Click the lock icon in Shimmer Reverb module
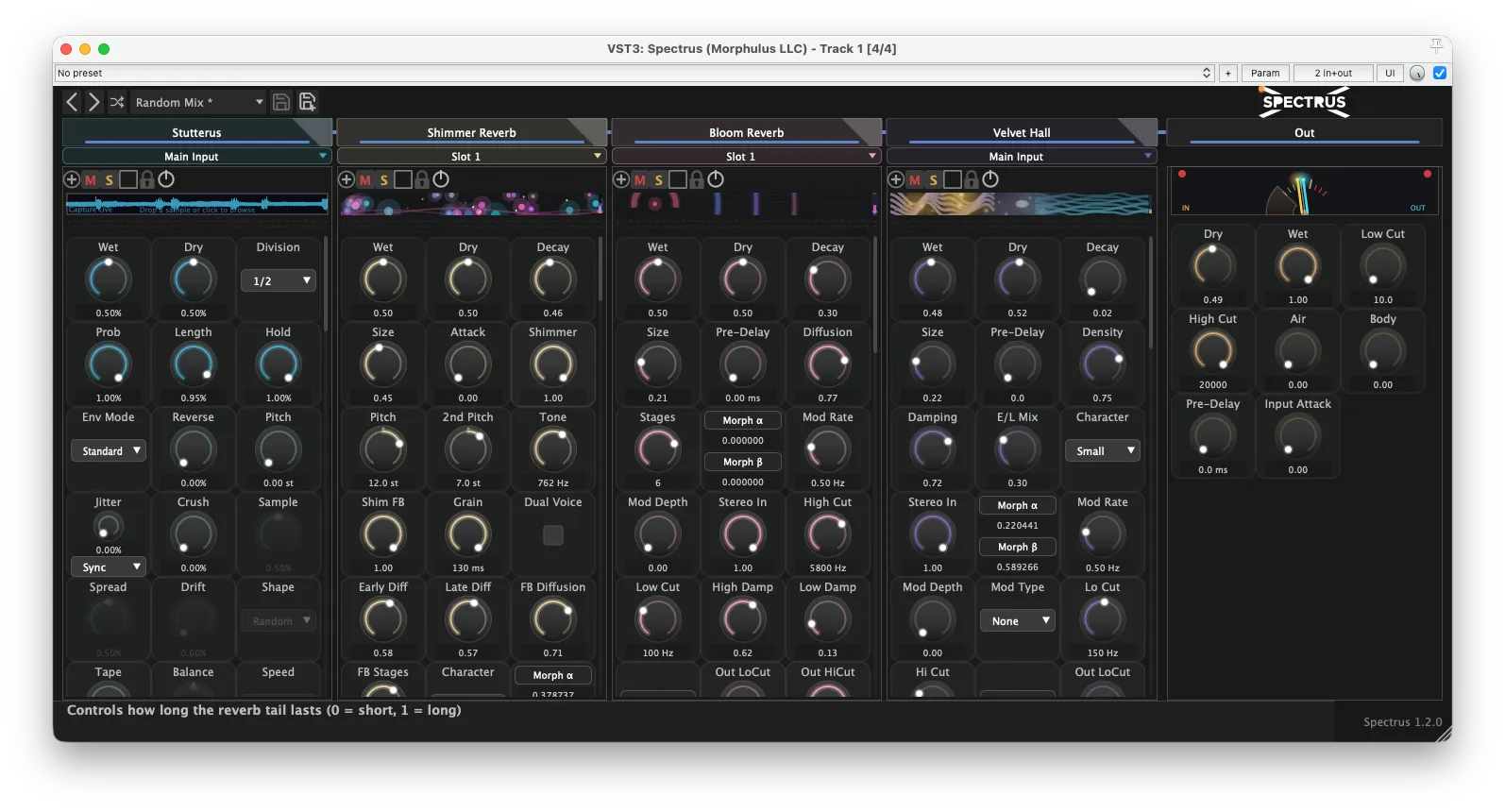The width and height of the screenshot is (1505, 812). coord(422,179)
